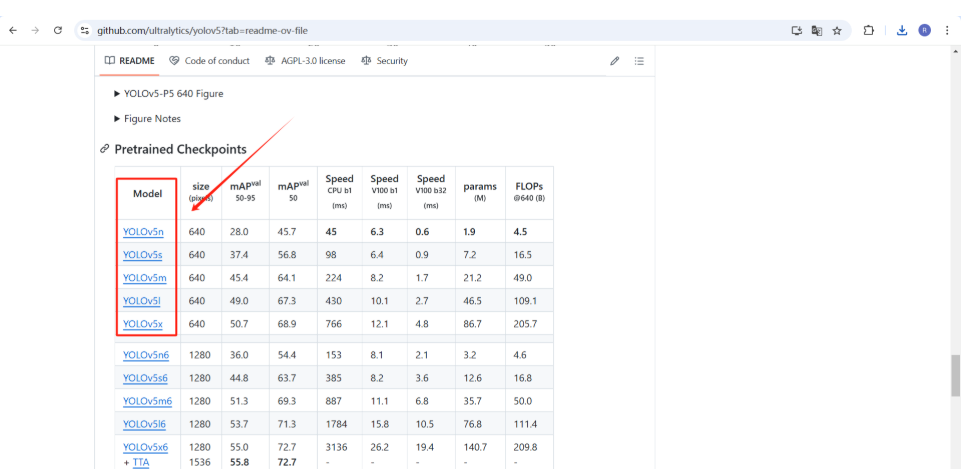Open the Chrome three-dot menu
Screen dimensions: 965x469
[947, 30]
